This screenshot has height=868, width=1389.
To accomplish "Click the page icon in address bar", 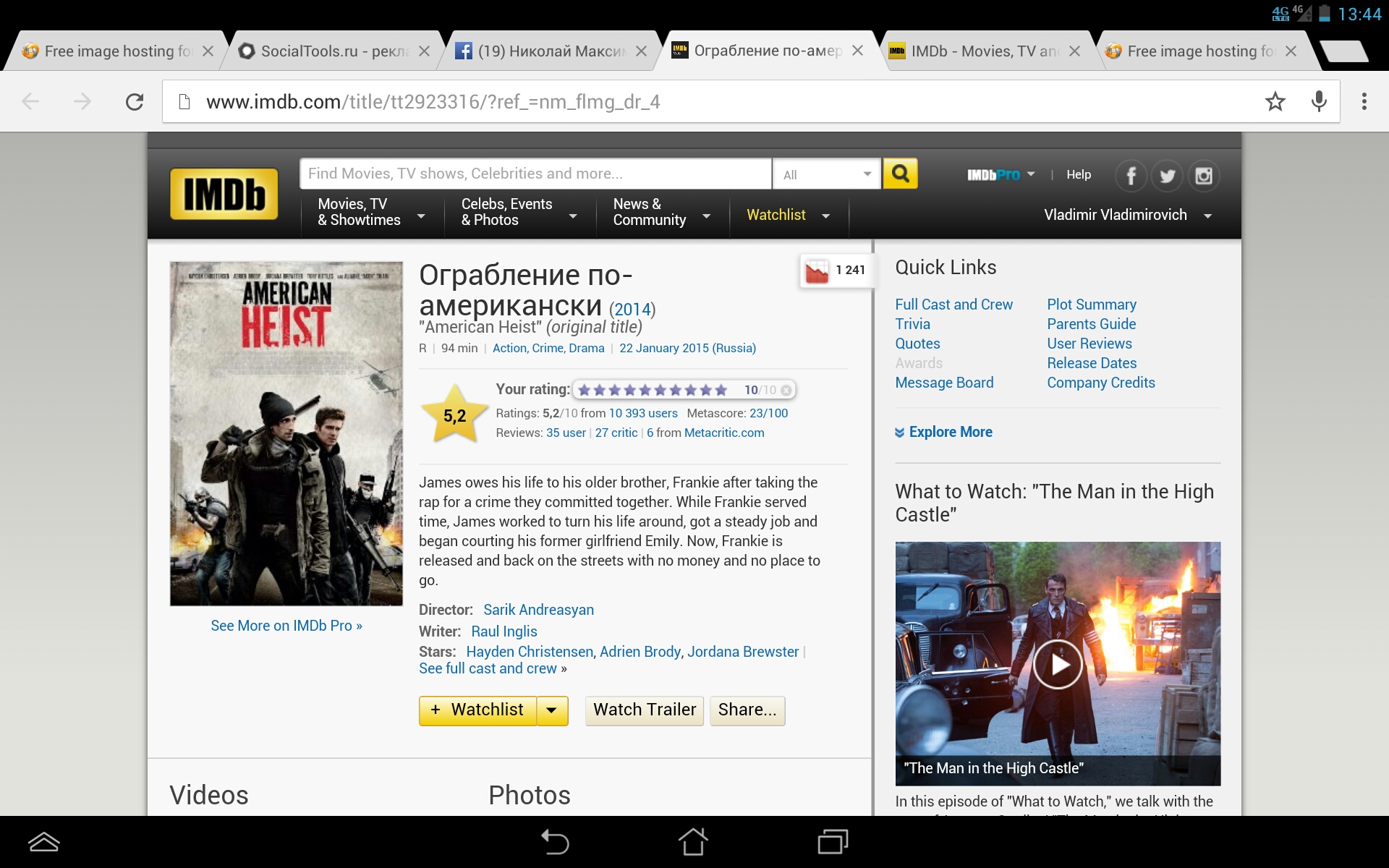I will (x=184, y=102).
